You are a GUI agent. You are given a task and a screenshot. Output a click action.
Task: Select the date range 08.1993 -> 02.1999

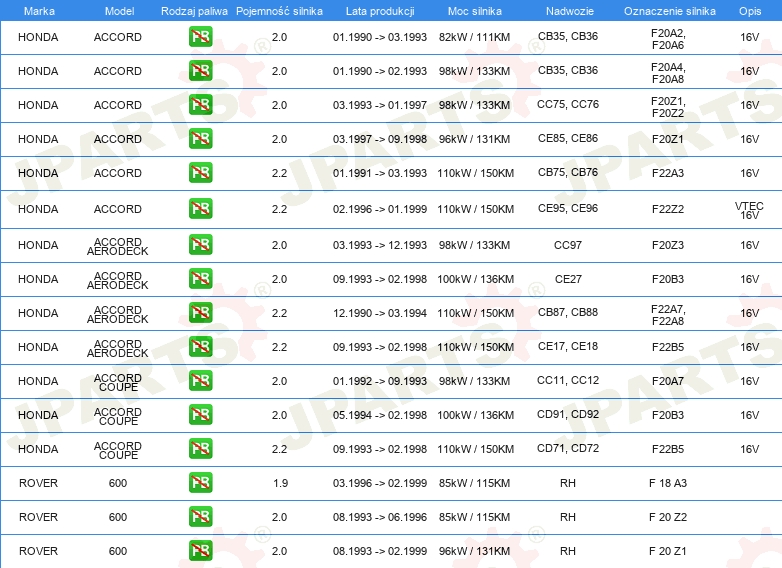click(x=380, y=551)
